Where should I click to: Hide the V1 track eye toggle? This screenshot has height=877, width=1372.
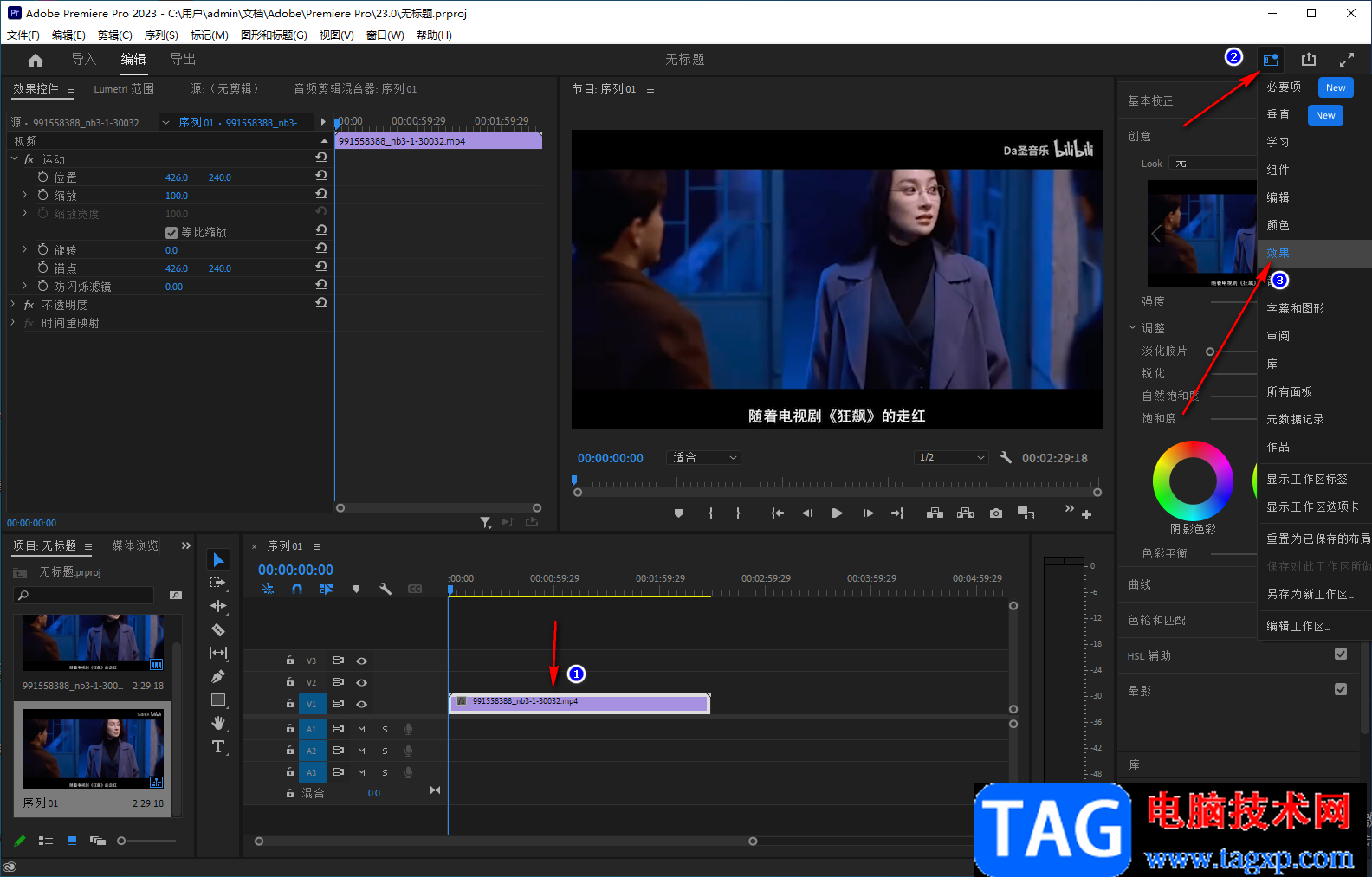click(362, 704)
